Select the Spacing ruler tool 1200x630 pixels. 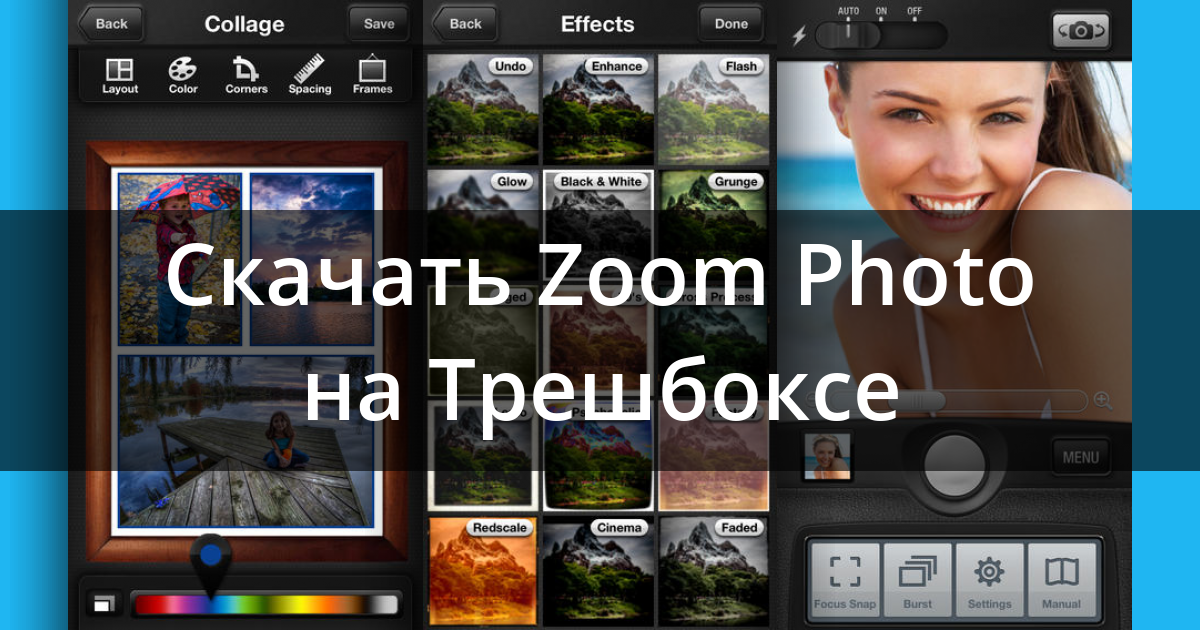coord(310,76)
